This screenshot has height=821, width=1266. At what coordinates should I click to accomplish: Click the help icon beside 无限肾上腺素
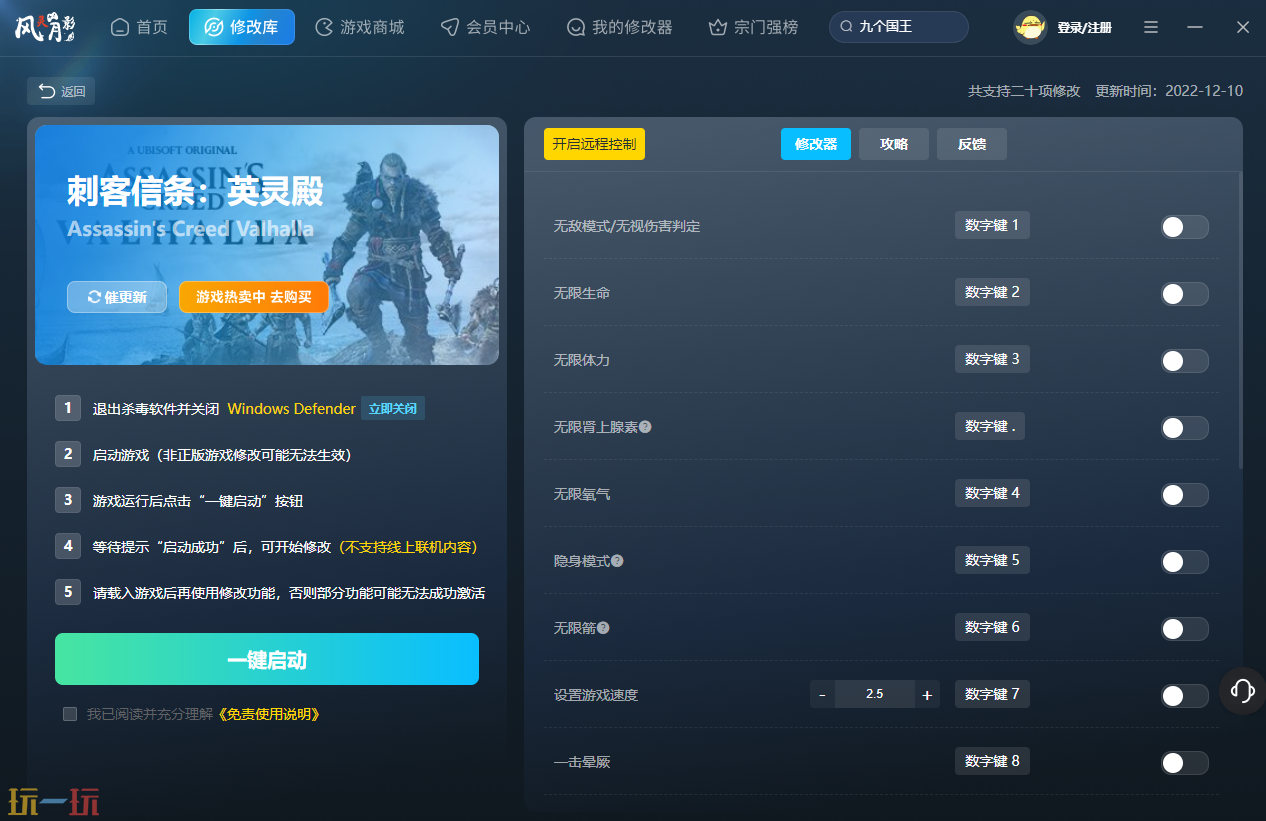click(645, 427)
